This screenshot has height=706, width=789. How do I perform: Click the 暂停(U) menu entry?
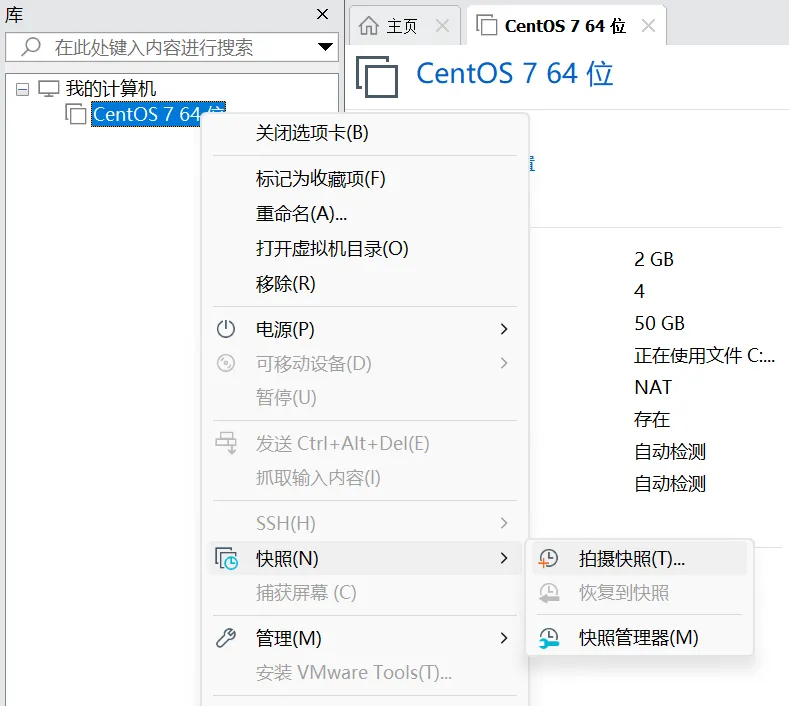click(x=365, y=398)
